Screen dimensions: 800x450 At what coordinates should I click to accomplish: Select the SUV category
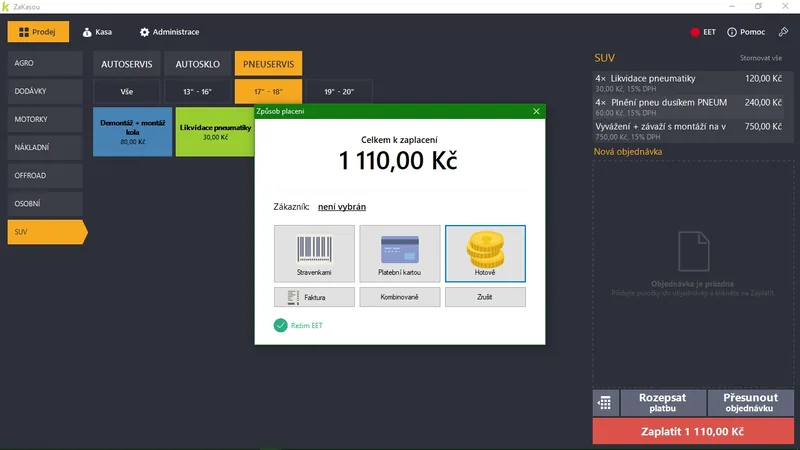tap(47, 232)
